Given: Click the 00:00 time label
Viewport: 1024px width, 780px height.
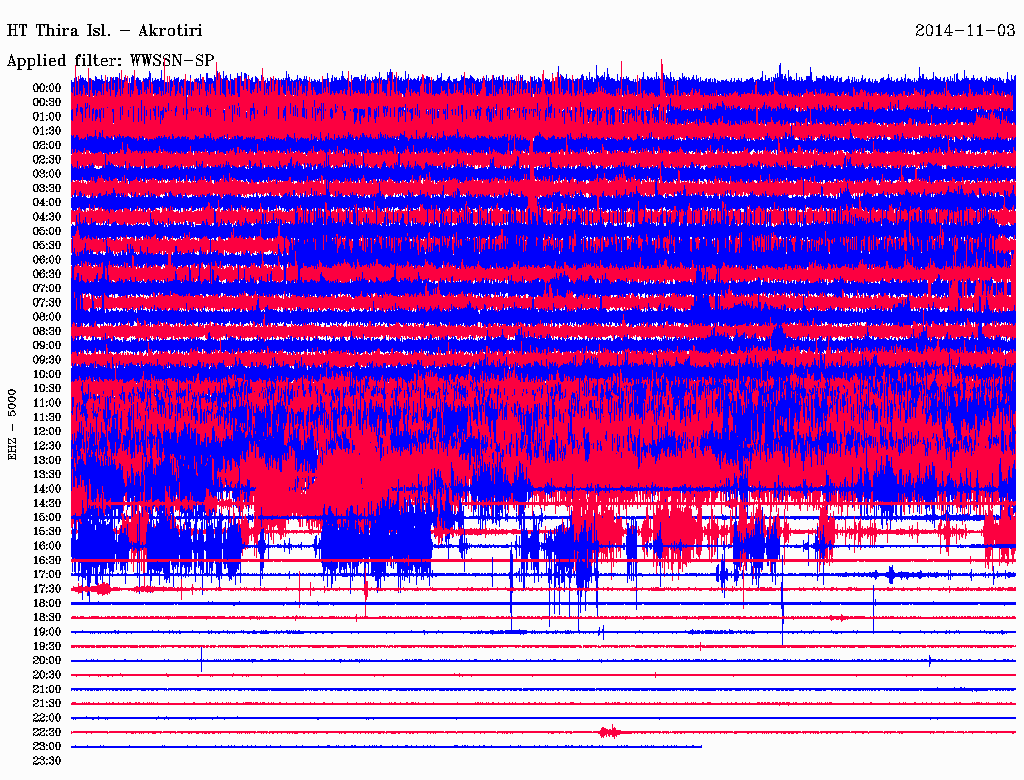Looking at the screenshot, I should (47, 88).
